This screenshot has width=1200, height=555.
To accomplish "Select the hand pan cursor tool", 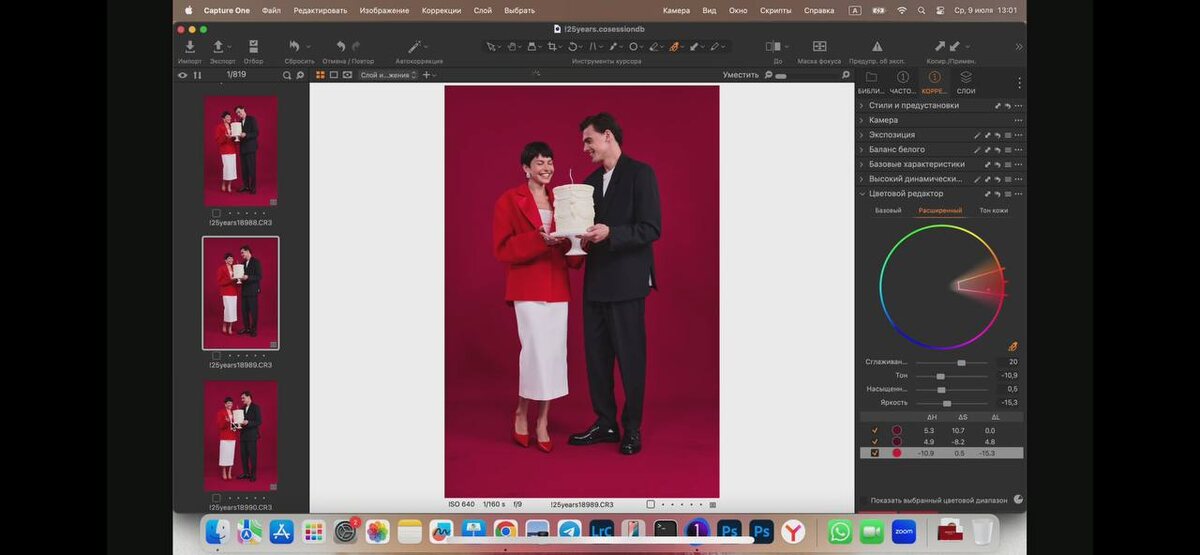I will [x=512, y=47].
